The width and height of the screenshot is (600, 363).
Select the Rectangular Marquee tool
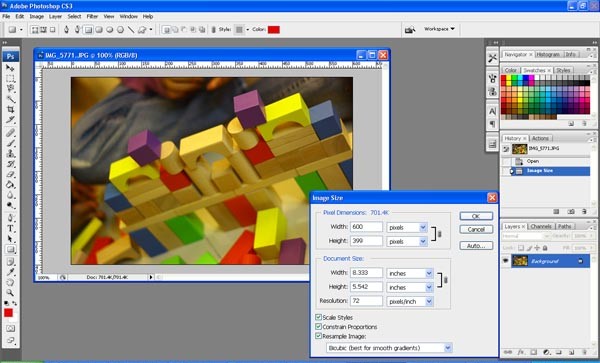coord(10,79)
